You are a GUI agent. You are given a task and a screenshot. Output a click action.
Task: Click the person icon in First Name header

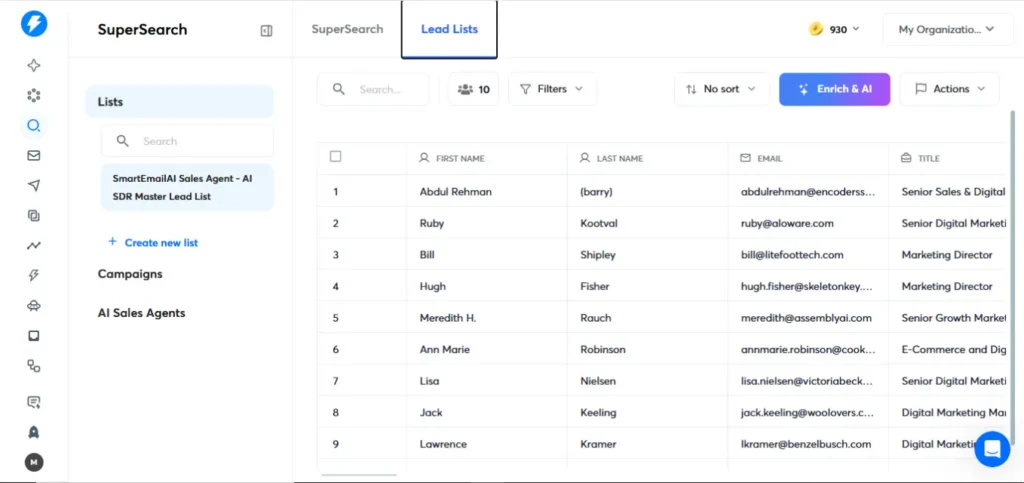tap(424, 158)
